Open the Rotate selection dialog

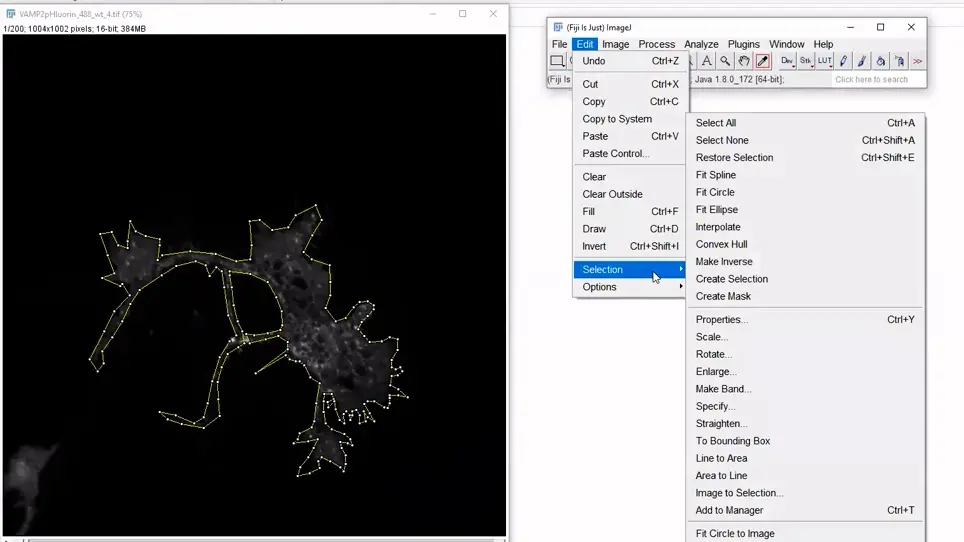pyautogui.click(x=805, y=354)
